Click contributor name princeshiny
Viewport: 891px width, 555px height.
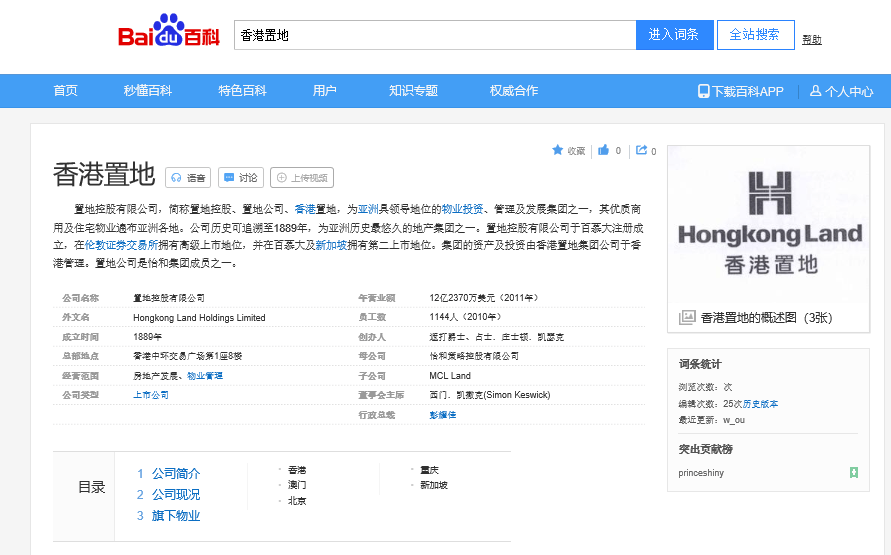(701, 473)
